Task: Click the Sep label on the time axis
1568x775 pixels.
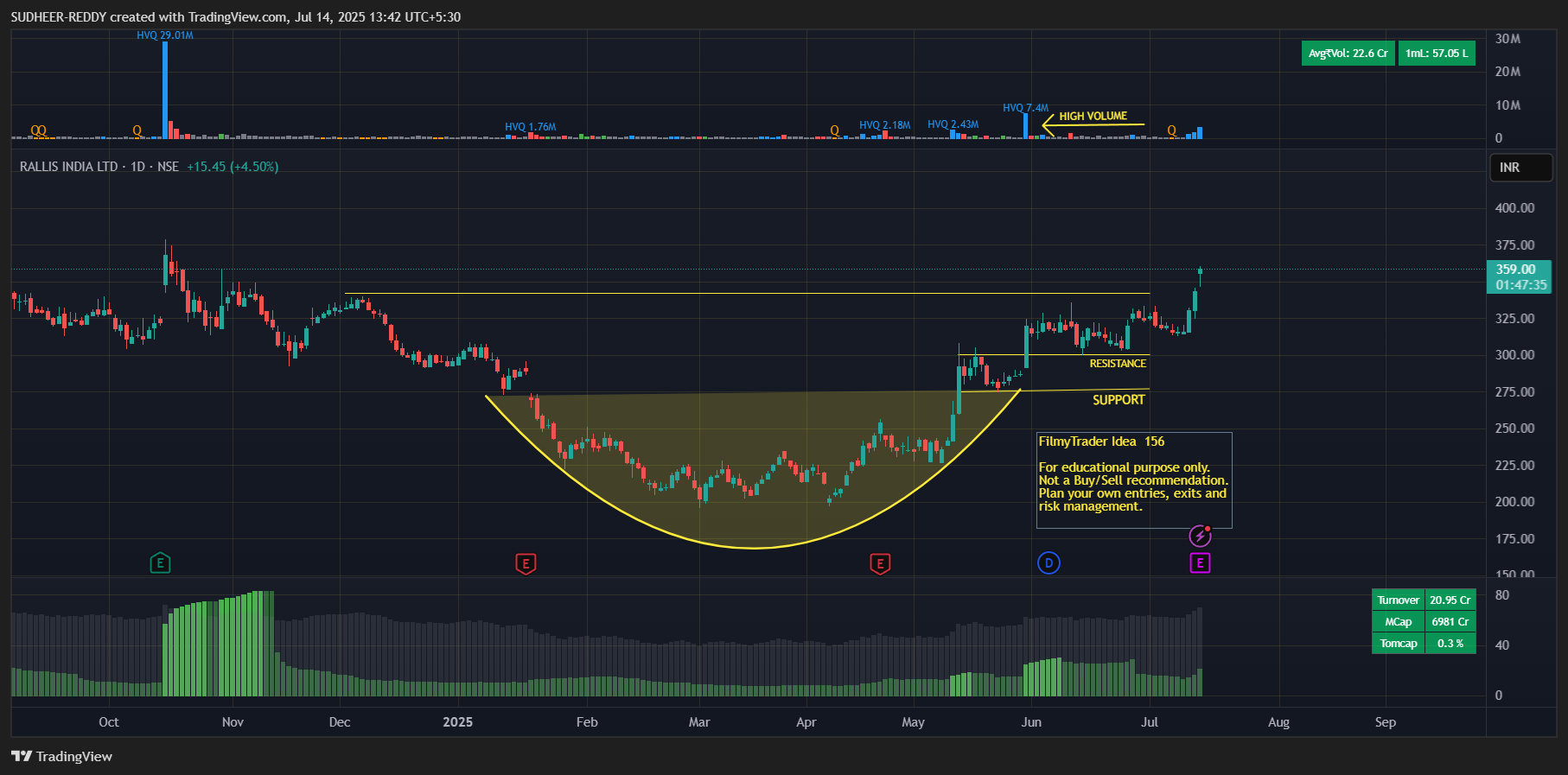Action: (1386, 722)
